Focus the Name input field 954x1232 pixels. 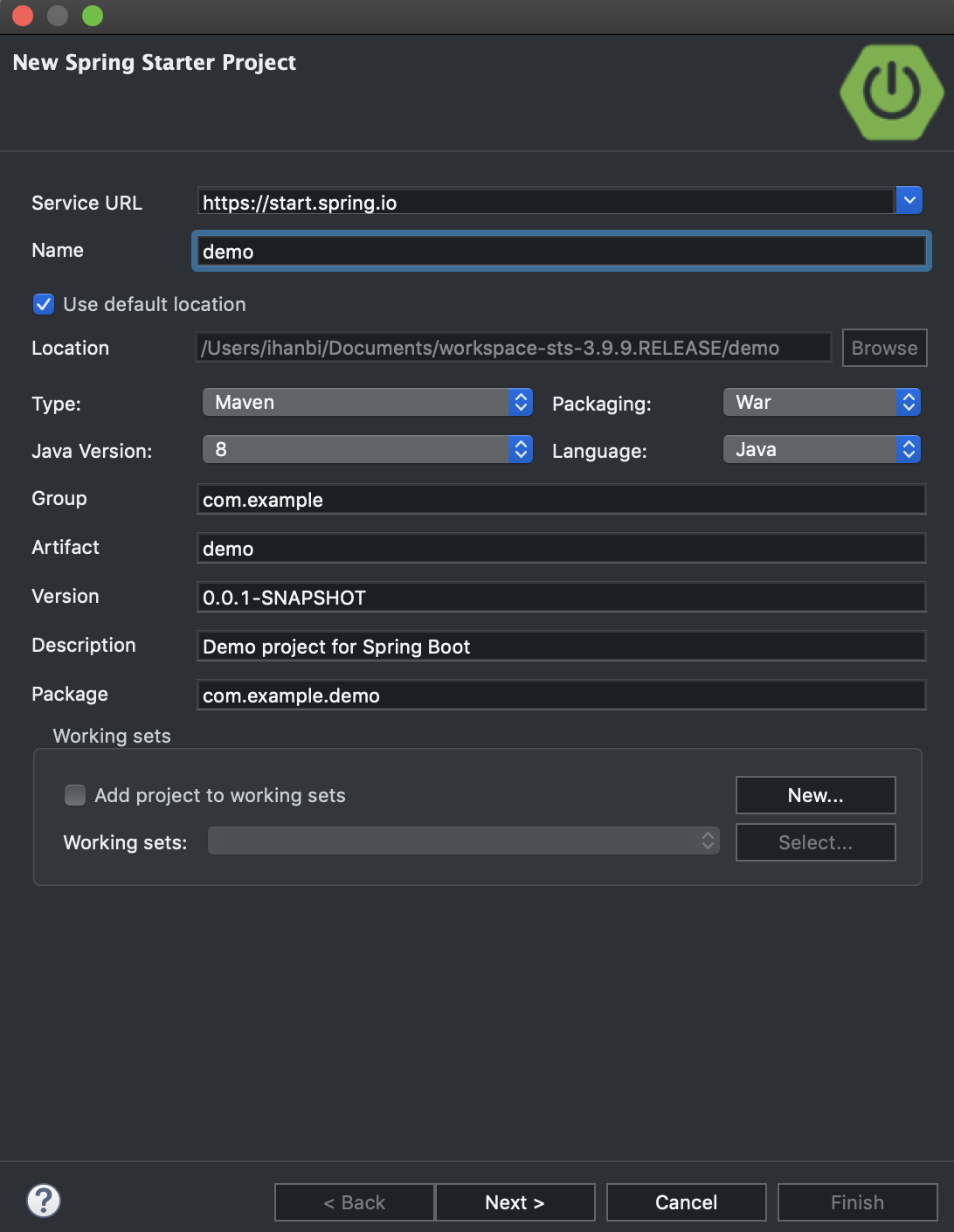(x=561, y=252)
